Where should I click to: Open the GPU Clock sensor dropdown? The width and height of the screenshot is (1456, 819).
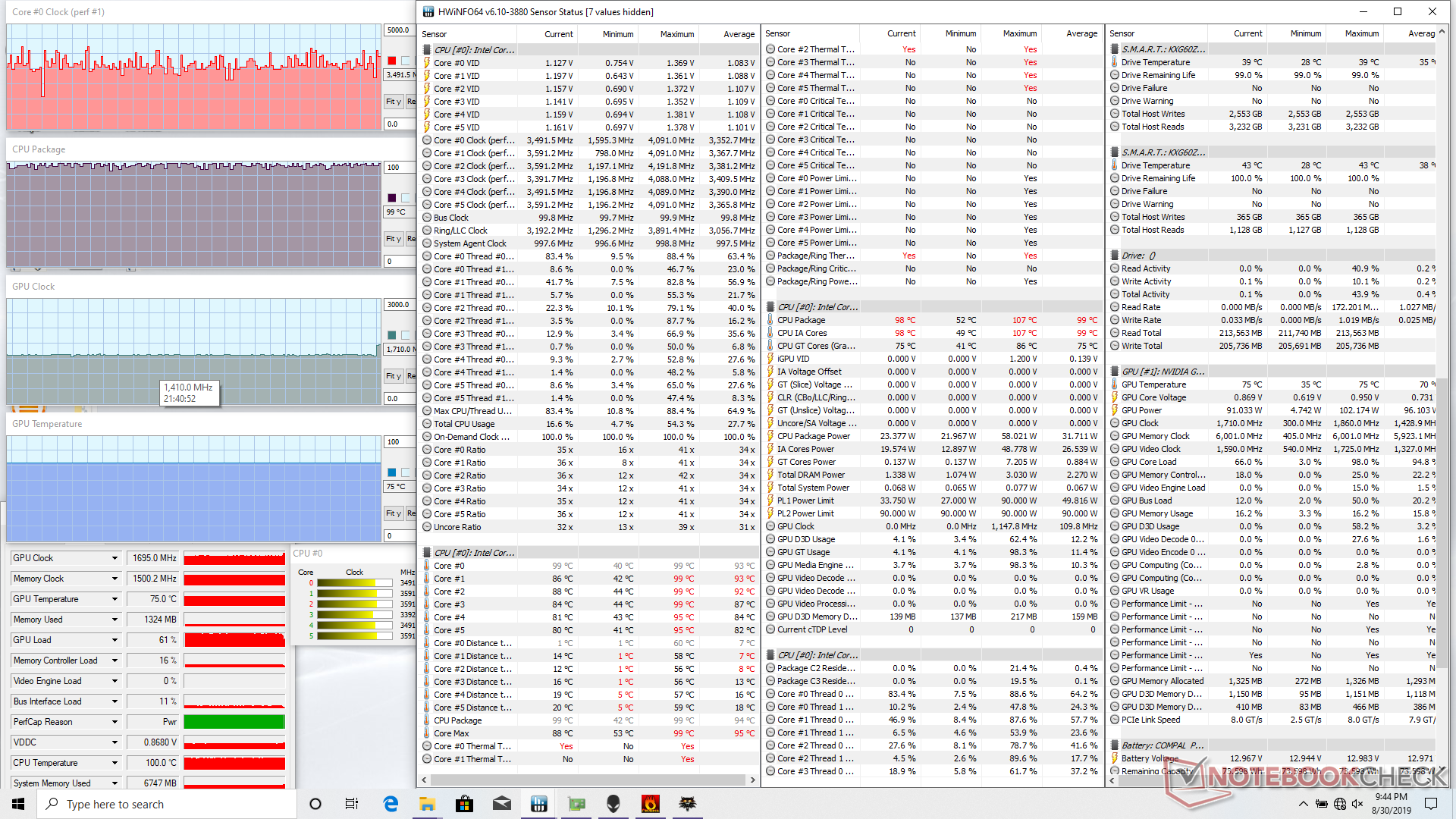tap(115, 558)
